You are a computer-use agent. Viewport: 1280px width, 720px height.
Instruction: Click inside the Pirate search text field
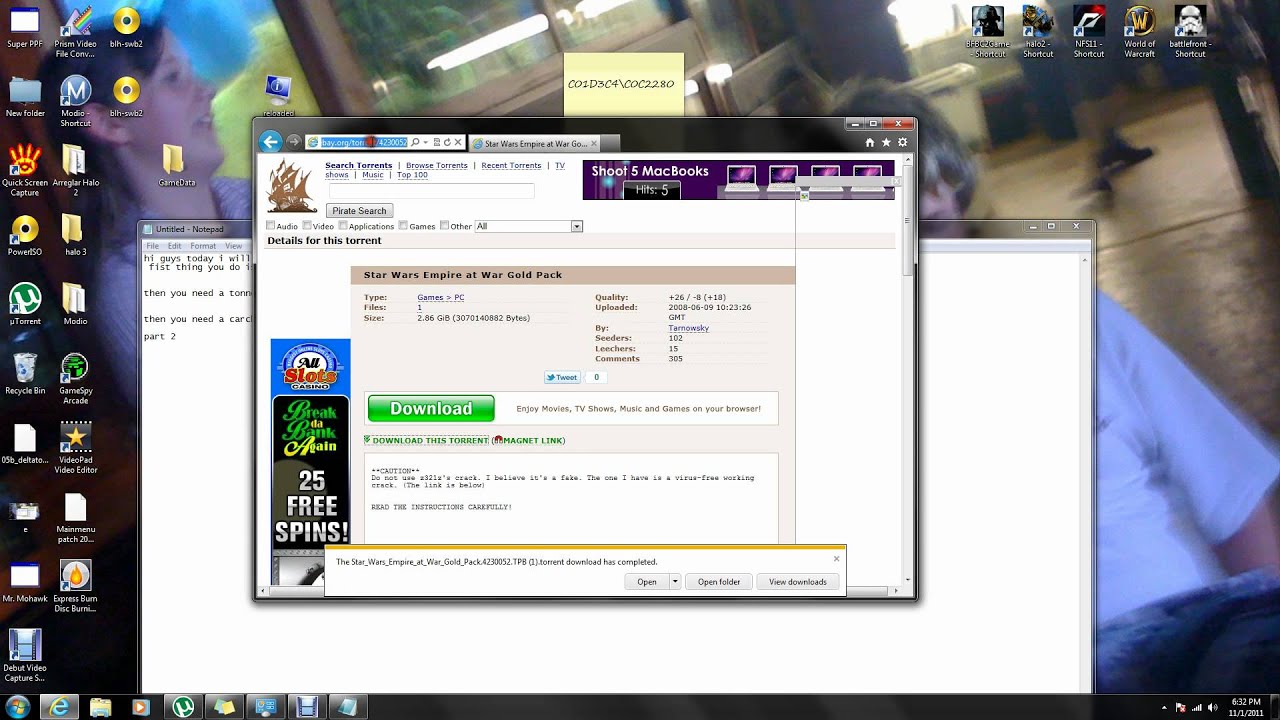(431, 190)
